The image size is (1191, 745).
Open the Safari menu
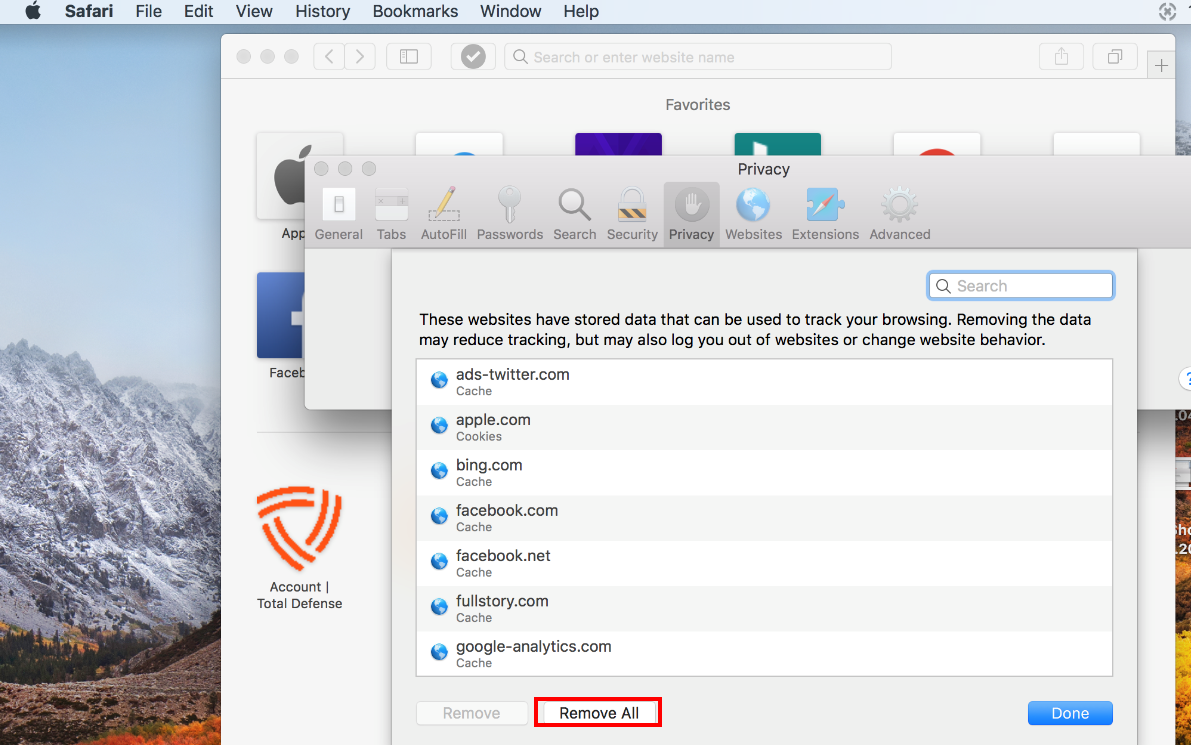point(89,11)
